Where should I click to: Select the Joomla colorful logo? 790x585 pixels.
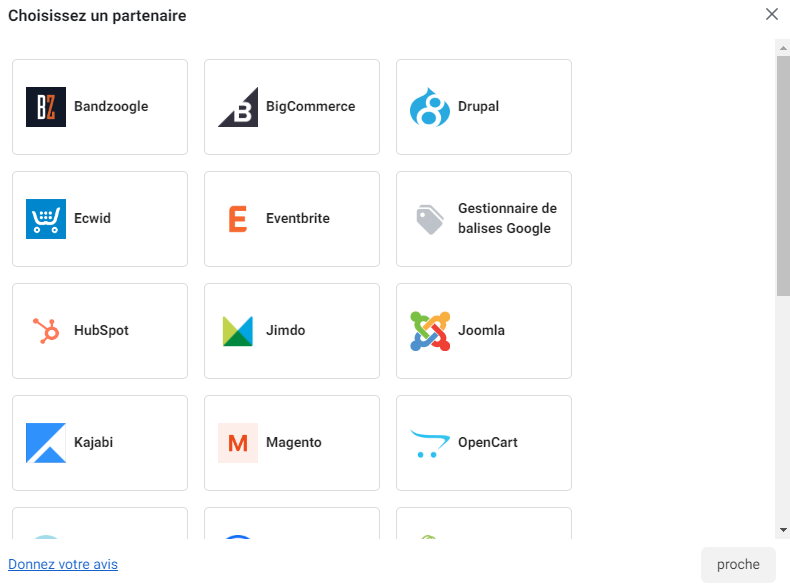tap(430, 331)
